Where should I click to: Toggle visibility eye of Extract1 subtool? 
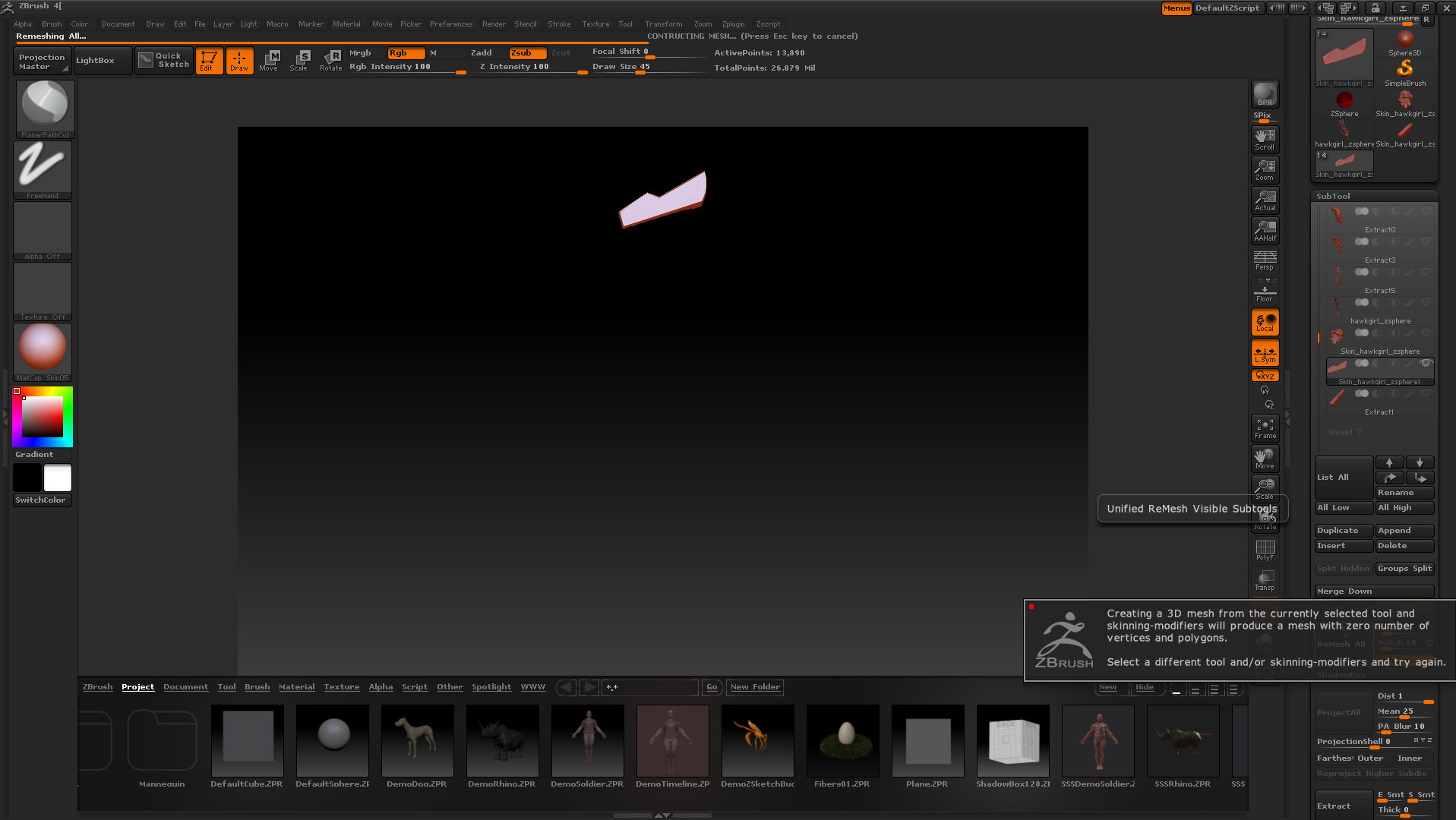[1426, 393]
